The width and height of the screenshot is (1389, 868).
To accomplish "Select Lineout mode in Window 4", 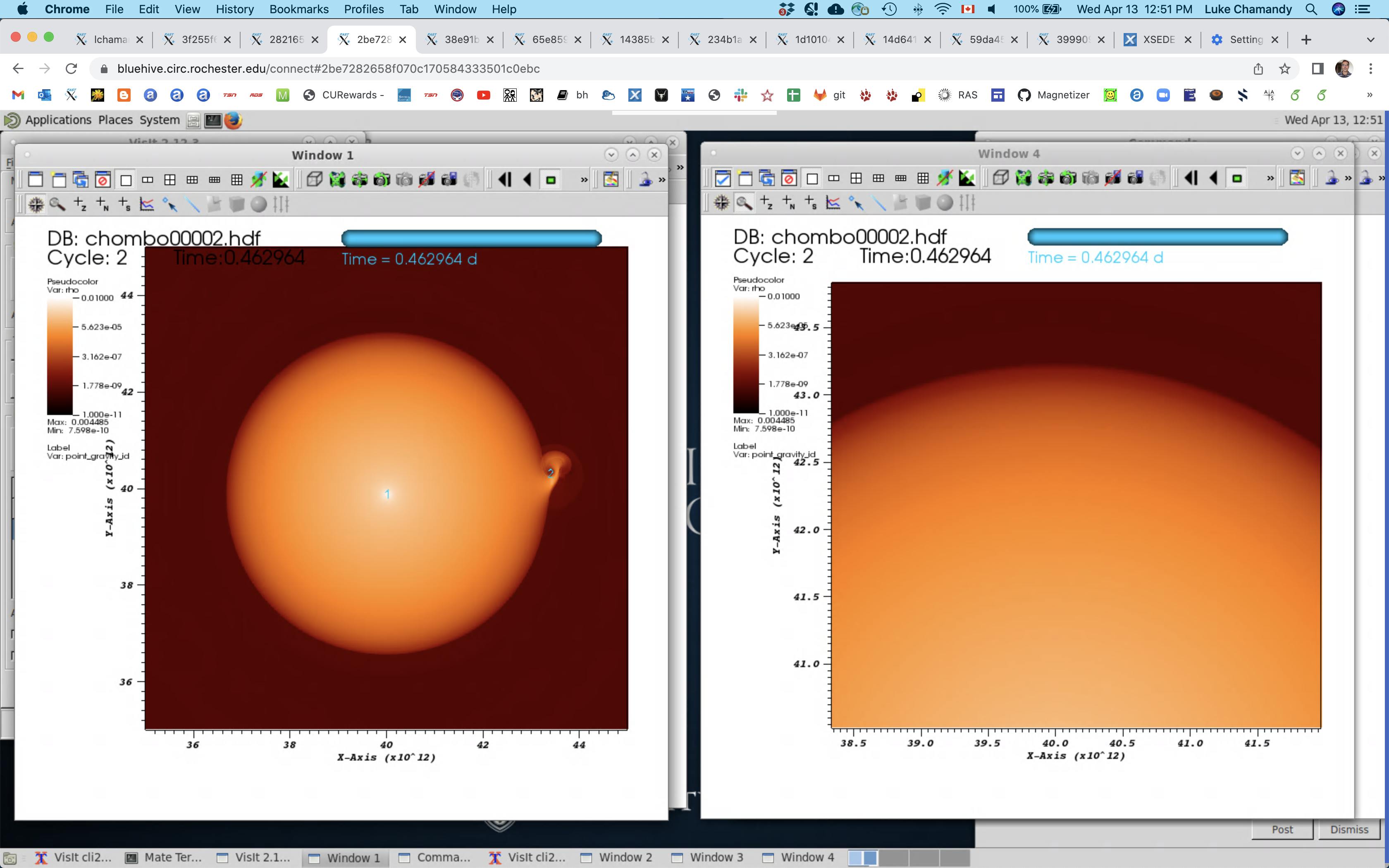I will click(833, 202).
